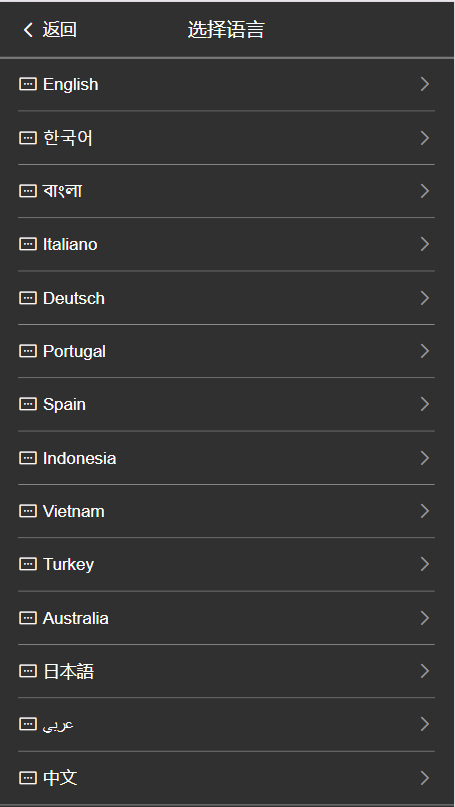Select the Italiano language entry
The width and height of the screenshot is (455, 807).
pyautogui.click(x=226, y=244)
